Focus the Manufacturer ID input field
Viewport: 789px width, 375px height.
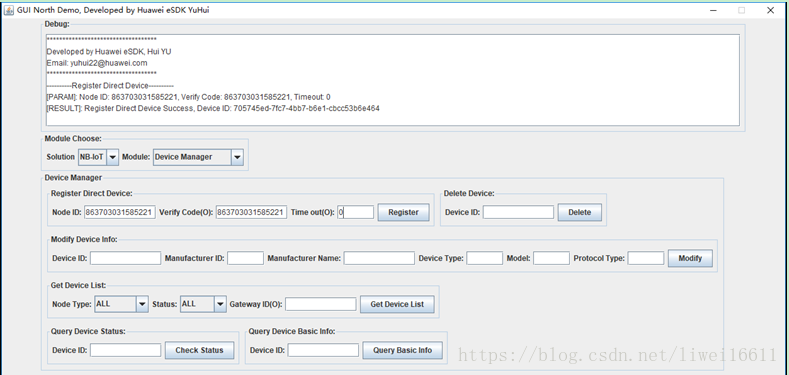point(246,258)
